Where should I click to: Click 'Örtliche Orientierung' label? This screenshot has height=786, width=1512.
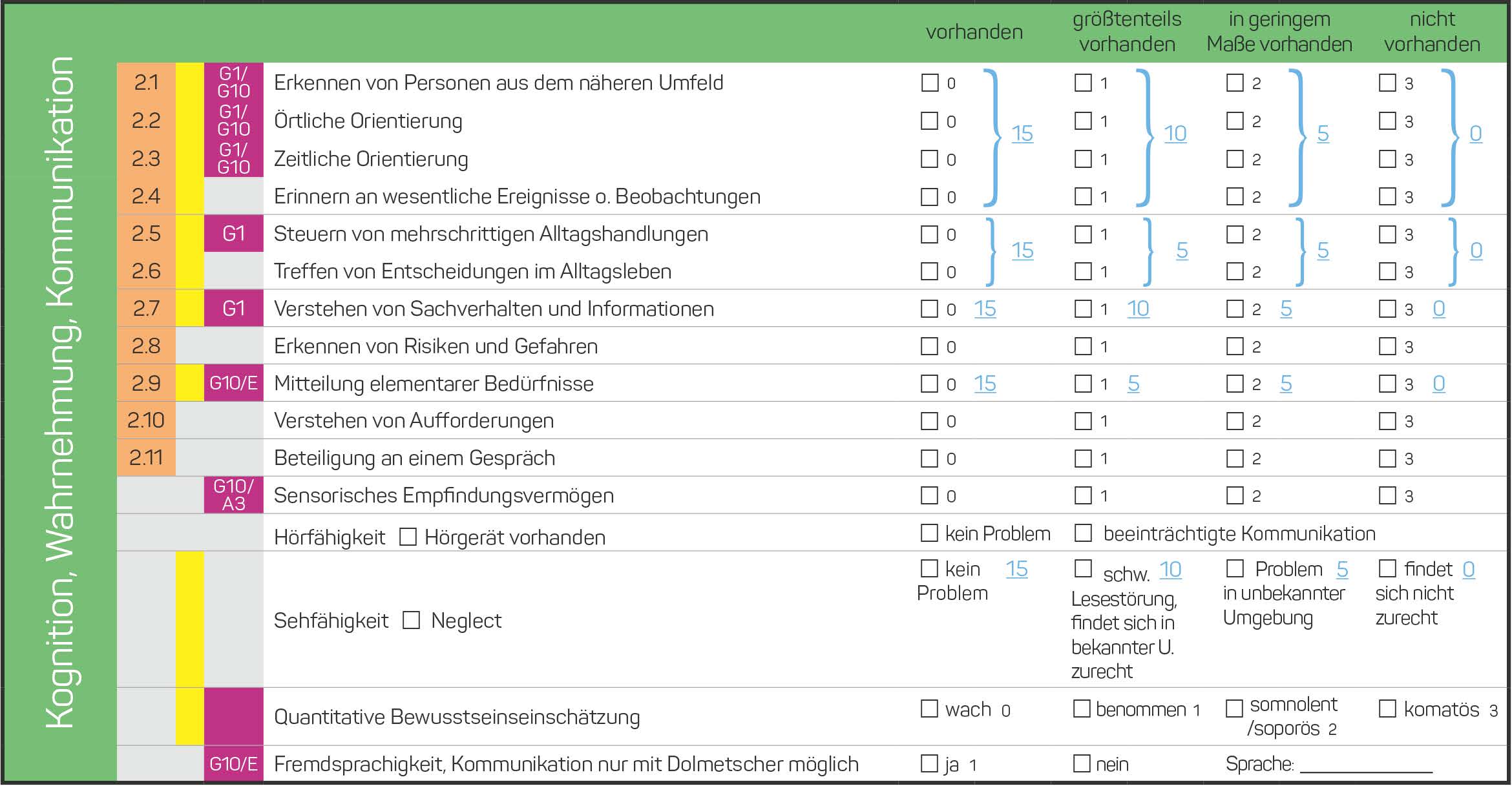pos(368,121)
